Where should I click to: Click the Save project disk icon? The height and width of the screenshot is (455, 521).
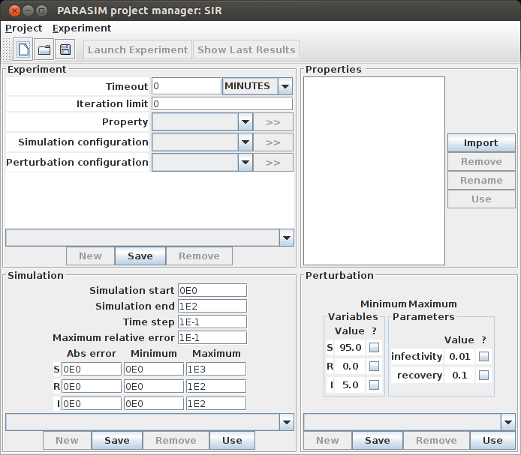(65, 50)
